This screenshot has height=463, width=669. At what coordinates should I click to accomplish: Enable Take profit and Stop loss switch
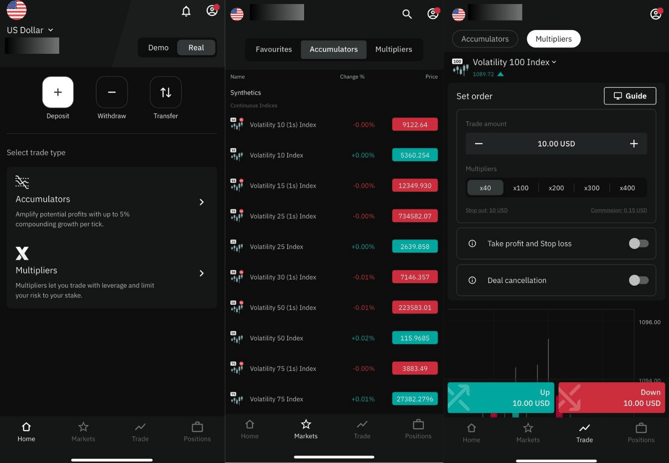pyautogui.click(x=639, y=244)
